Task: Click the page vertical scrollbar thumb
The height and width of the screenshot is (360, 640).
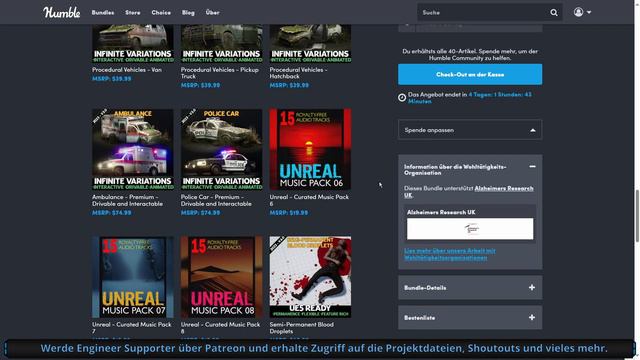Action: coord(637,216)
